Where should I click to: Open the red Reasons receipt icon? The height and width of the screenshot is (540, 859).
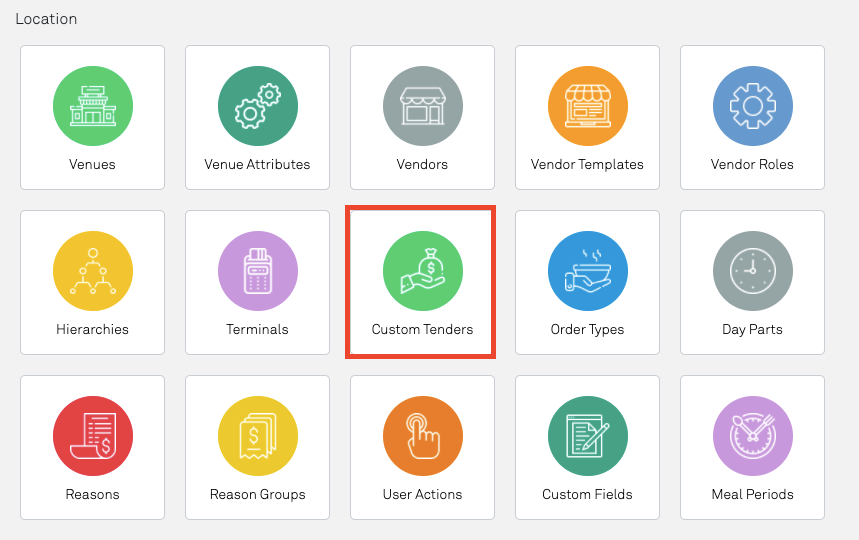(x=92, y=436)
